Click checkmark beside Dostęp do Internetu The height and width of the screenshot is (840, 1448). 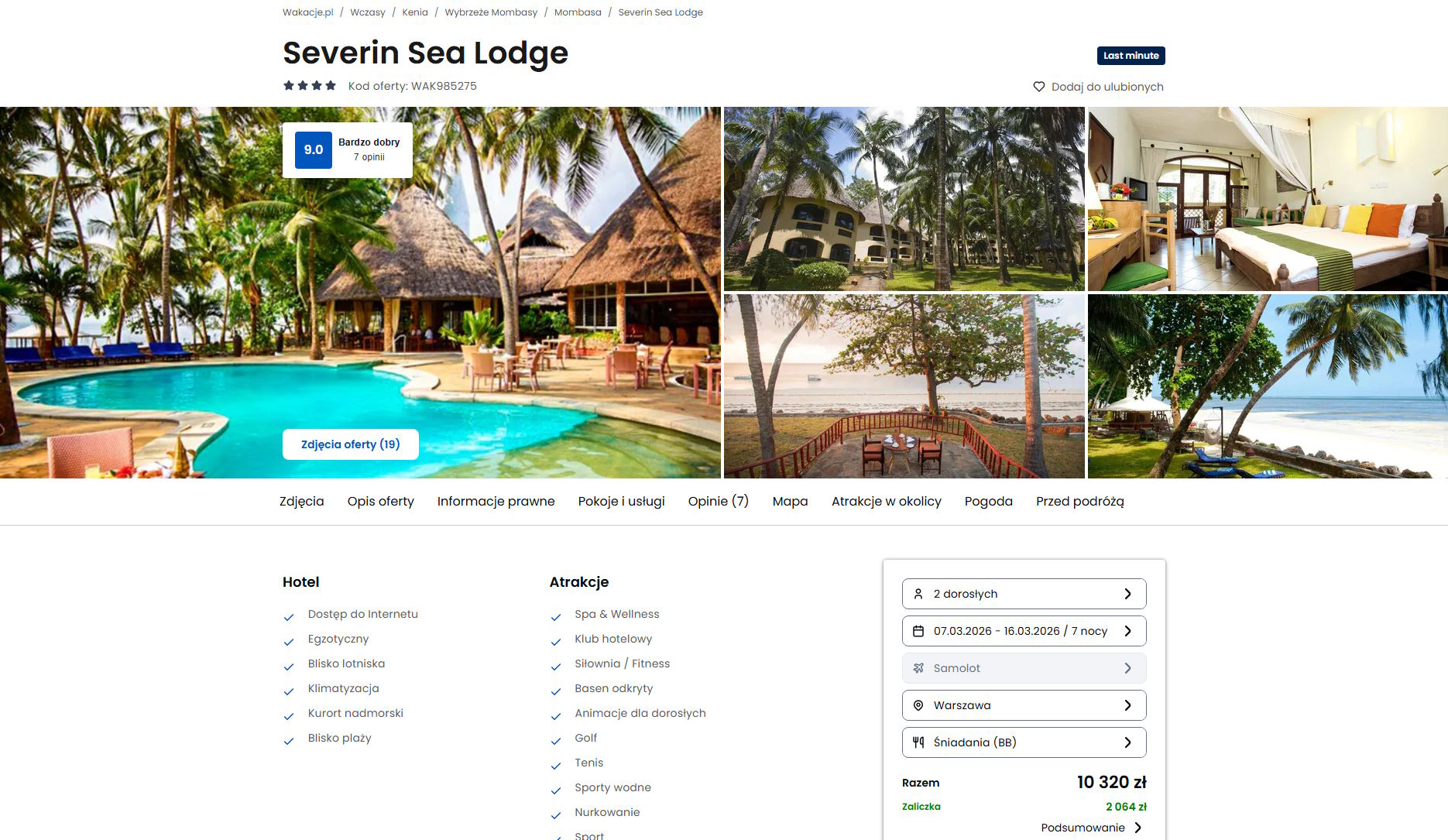click(x=289, y=617)
